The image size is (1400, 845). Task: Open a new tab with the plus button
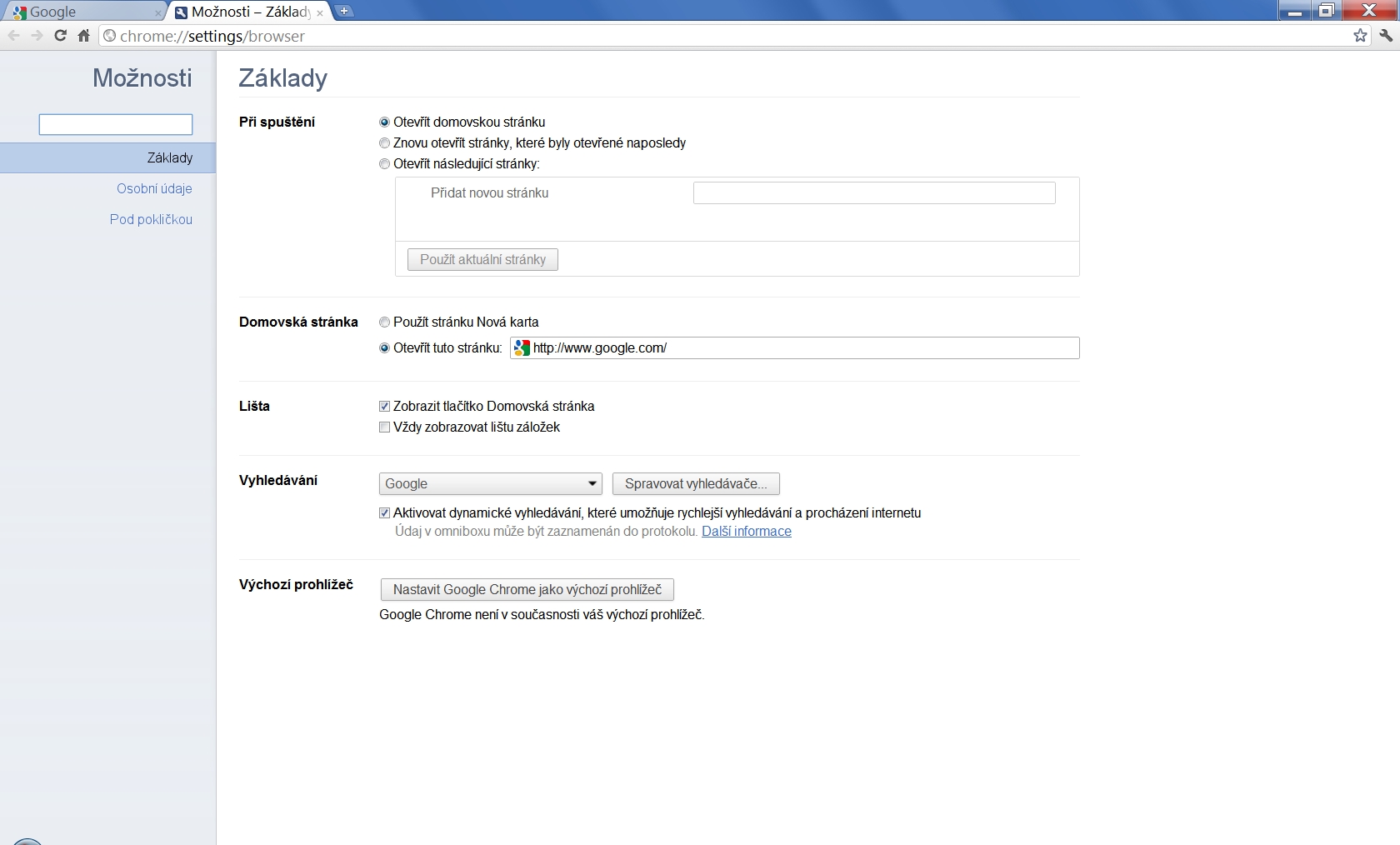click(344, 11)
